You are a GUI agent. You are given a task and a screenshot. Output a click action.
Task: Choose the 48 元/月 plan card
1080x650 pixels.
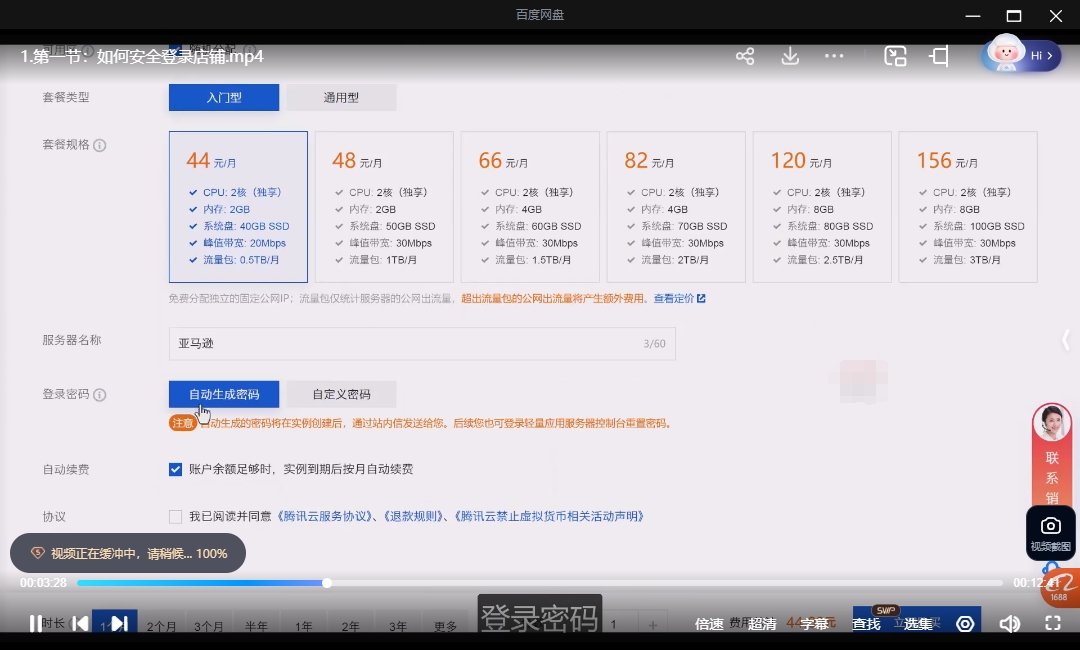tap(384, 207)
